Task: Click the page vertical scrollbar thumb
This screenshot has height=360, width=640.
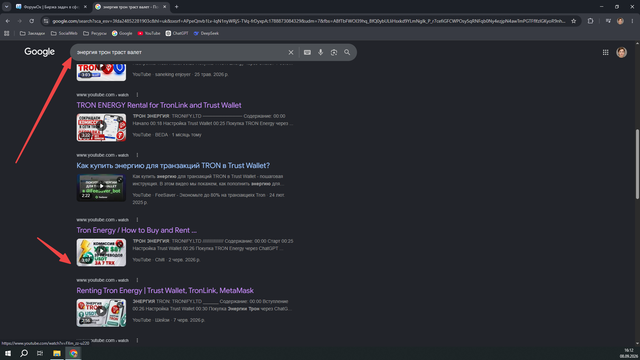Action: [x=637, y=164]
